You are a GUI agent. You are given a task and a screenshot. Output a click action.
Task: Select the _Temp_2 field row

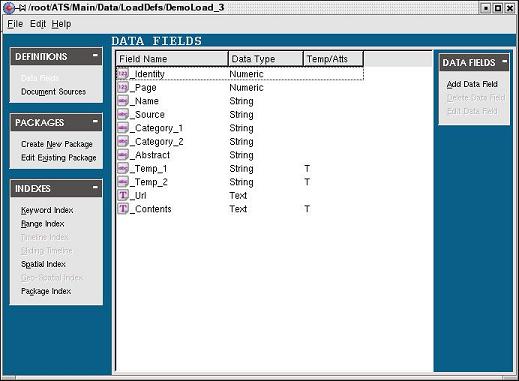click(x=240, y=182)
